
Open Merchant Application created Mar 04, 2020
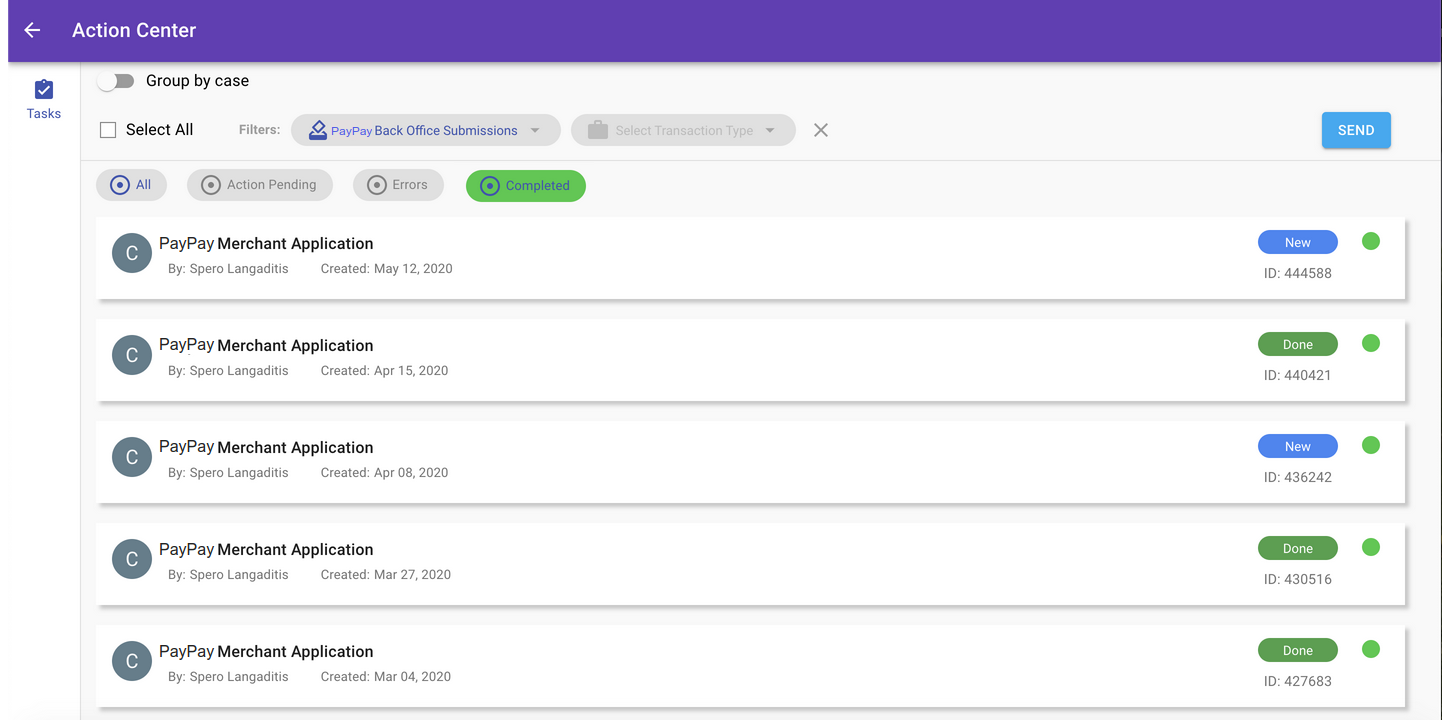751,666
